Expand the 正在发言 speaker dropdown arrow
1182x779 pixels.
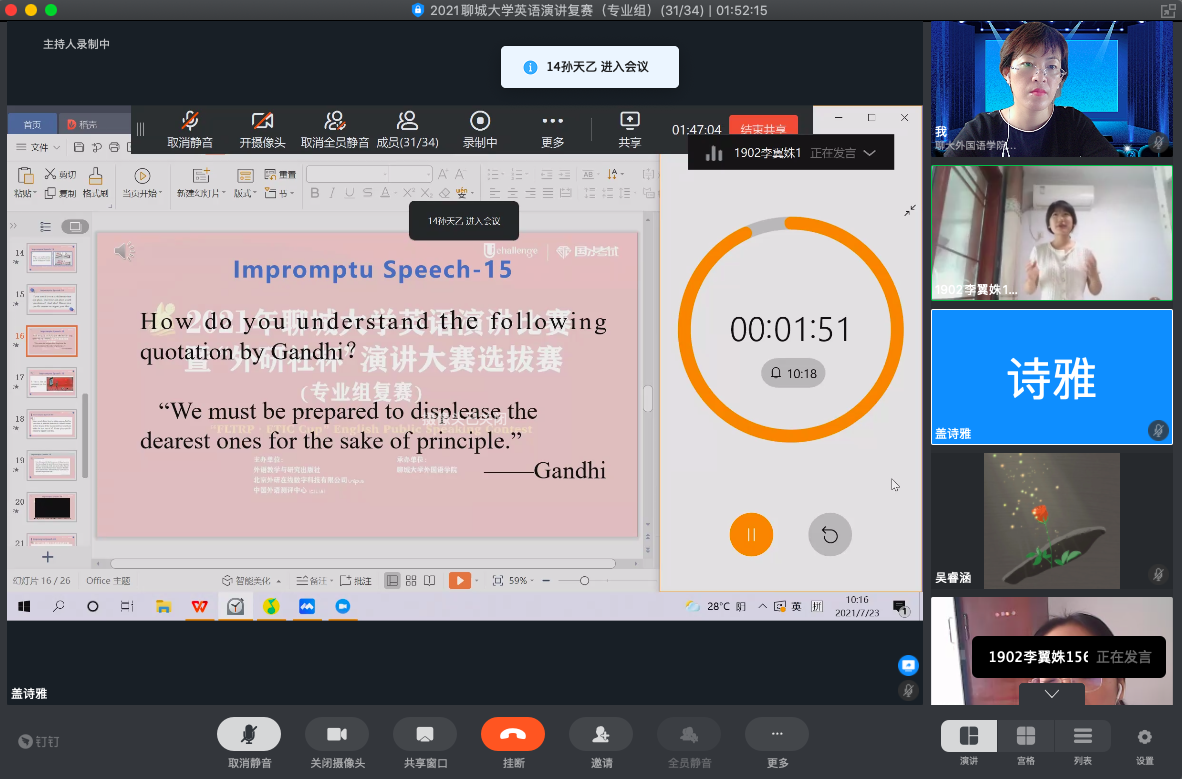pos(870,153)
